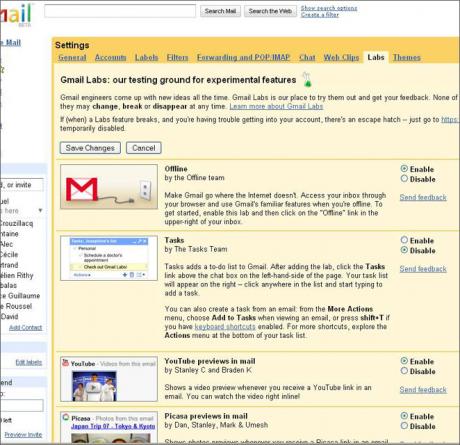Click the 'Picasa previews in mail' title
Screen dimensions: 460x445
point(206,416)
